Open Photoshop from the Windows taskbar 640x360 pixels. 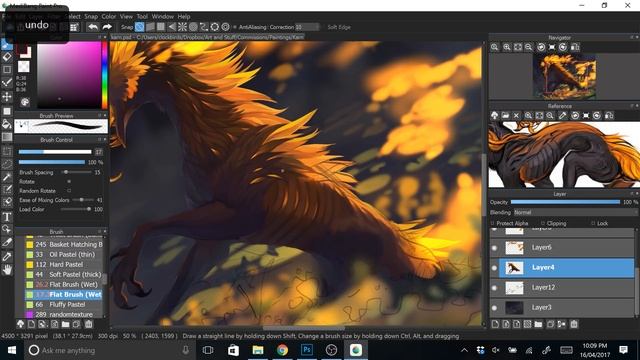click(307, 350)
